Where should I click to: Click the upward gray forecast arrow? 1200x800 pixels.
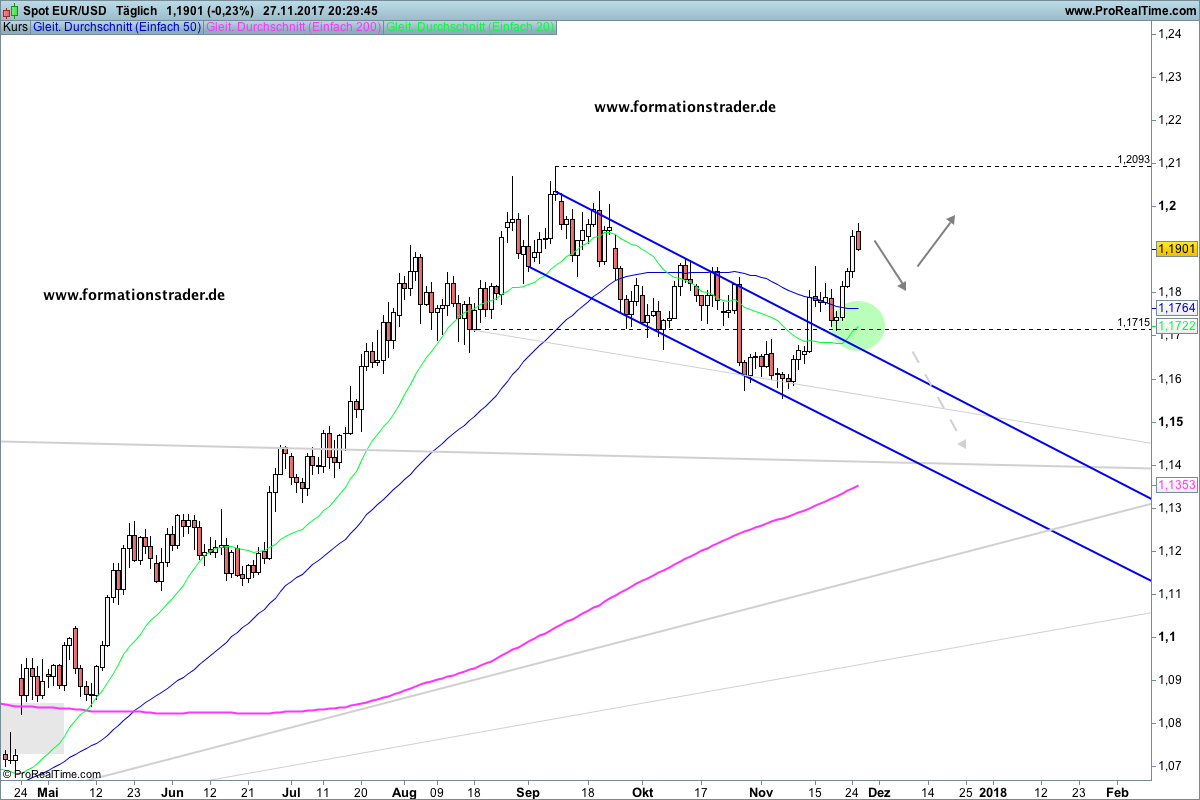(937, 240)
